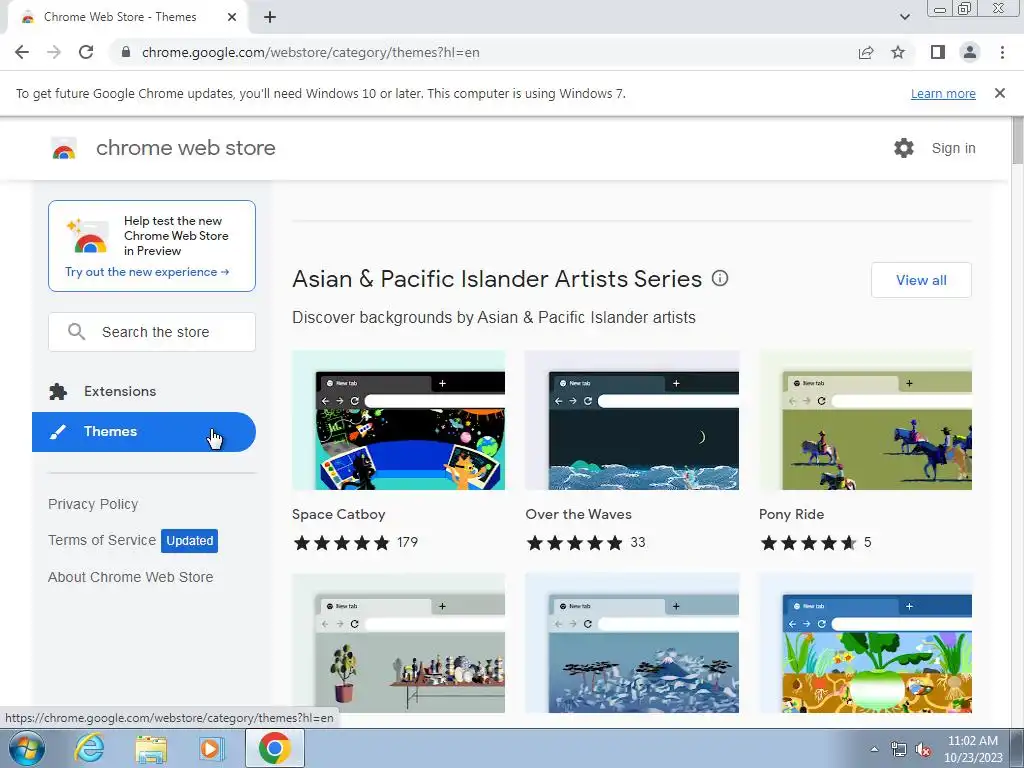This screenshot has height=768, width=1024.
Task: Launch Internet Explorer from the taskbar
Action: pyautogui.click(x=89, y=748)
